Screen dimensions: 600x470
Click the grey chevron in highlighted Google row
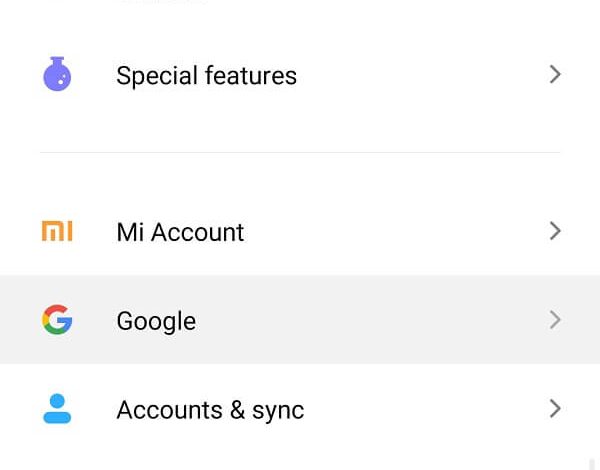tap(555, 320)
